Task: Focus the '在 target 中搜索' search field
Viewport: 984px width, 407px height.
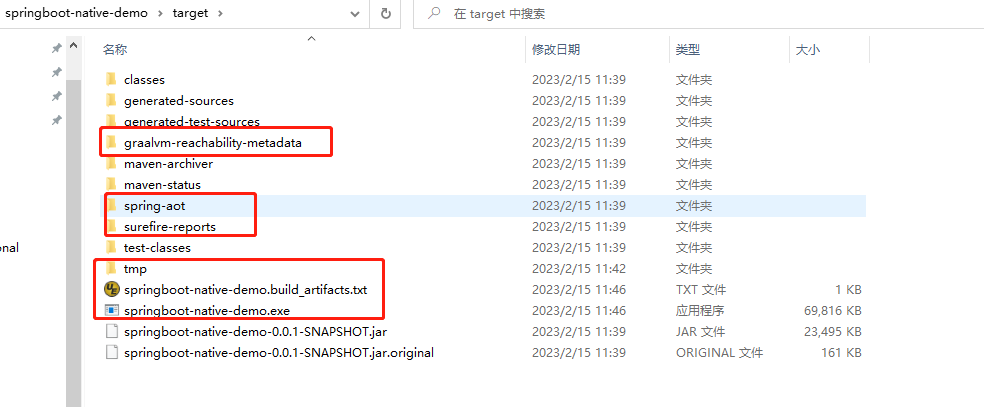Action: click(698, 14)
